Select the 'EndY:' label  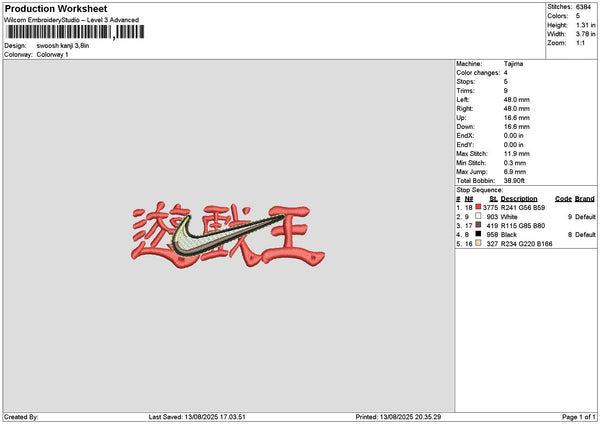tap(465, 145)
